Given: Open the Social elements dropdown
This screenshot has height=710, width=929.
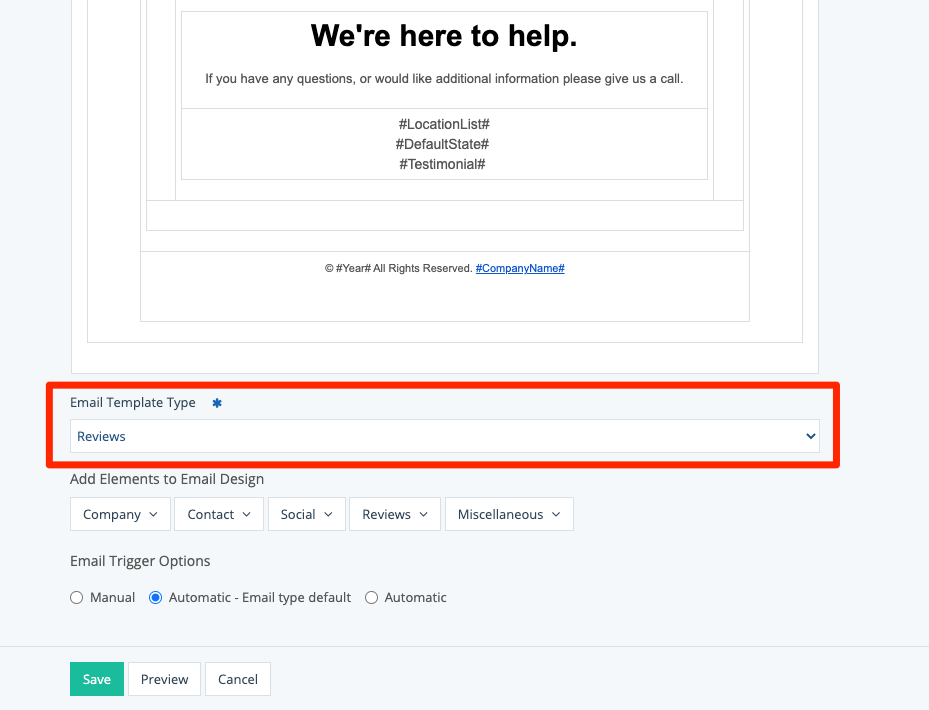Looking at the screenshot, I should coord(306,514).
